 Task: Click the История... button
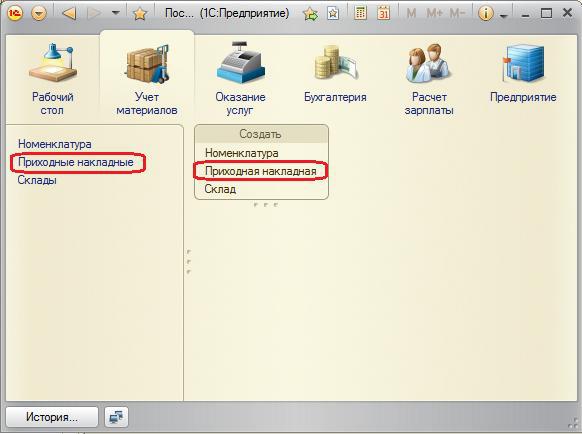coord(52,417)
